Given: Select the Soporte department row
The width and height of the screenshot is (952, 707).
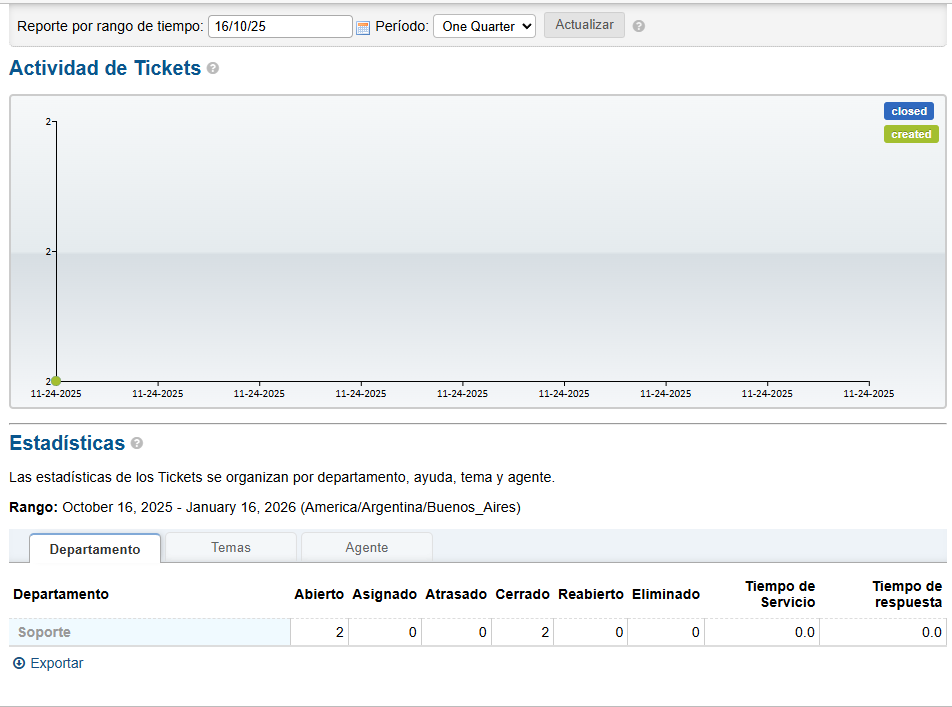Looking at the screenshot, I should (x=44, y=632).
